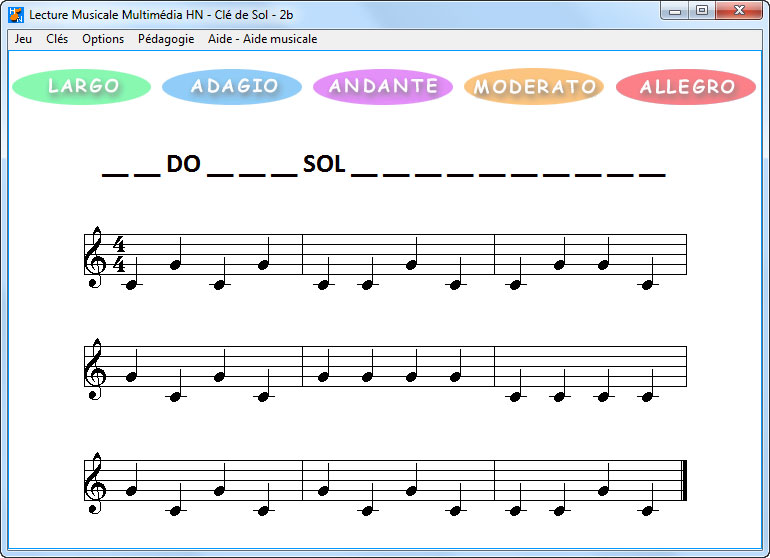
Task: Click the treble clef on third staff
Action: pyautogui.click(x=96, y=483)
